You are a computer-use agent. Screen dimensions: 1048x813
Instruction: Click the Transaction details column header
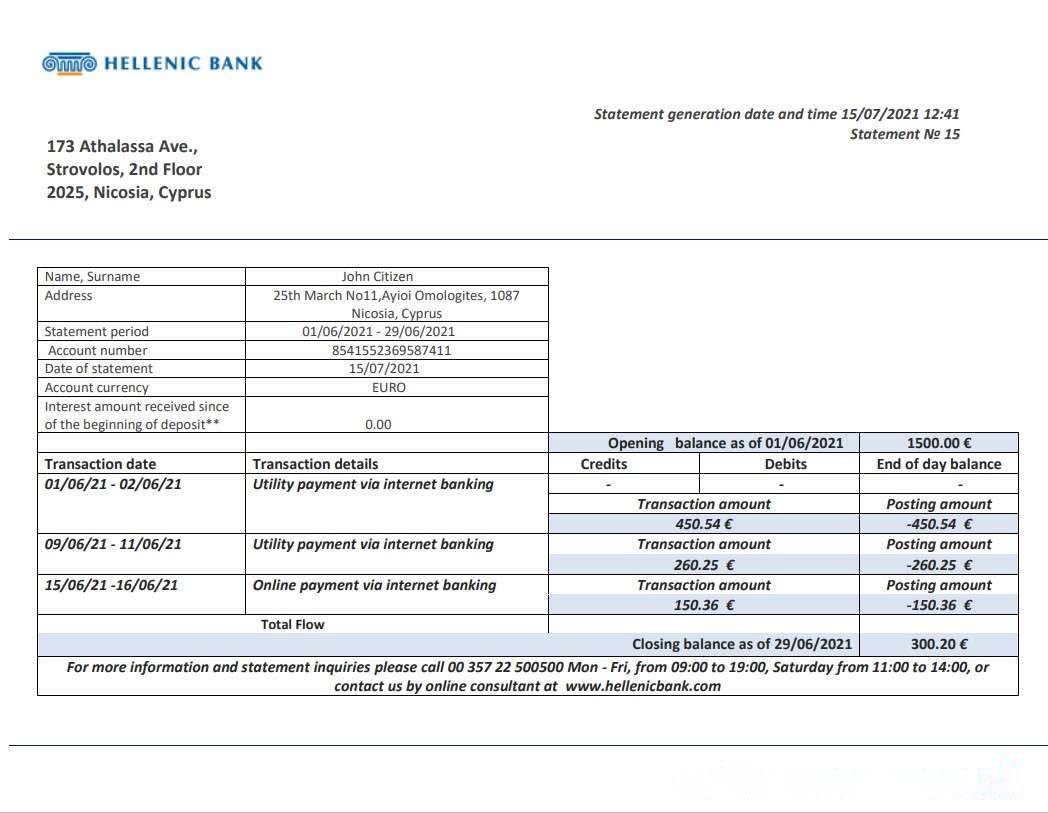[315, 464]
